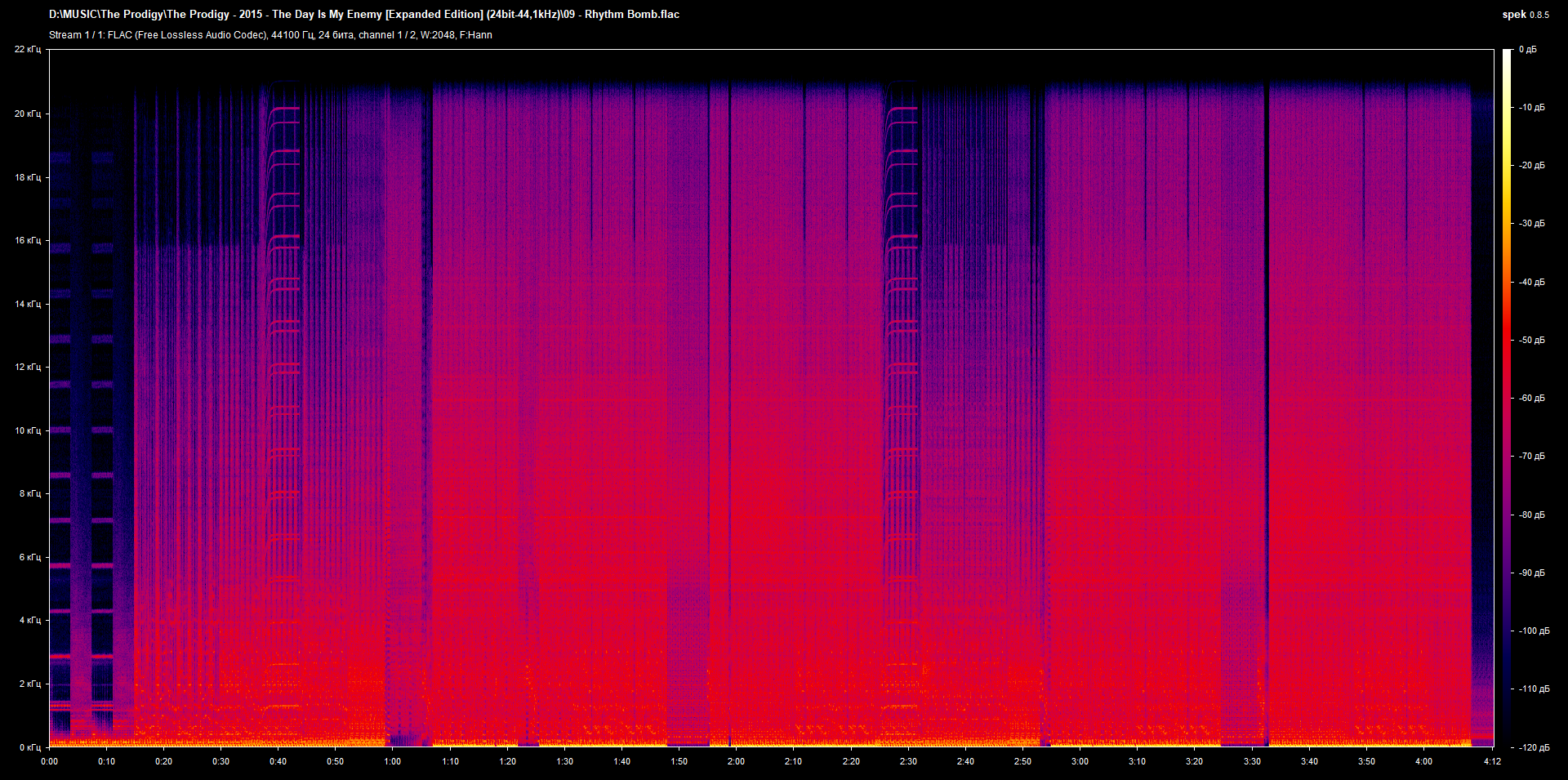Click the FLAC stream info line
The image size is (1568, 780).
[270, 35]
